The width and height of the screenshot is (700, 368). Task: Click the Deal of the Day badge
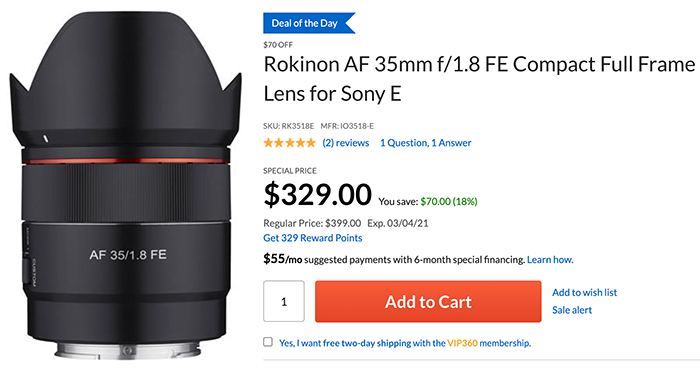pos(309,23)
